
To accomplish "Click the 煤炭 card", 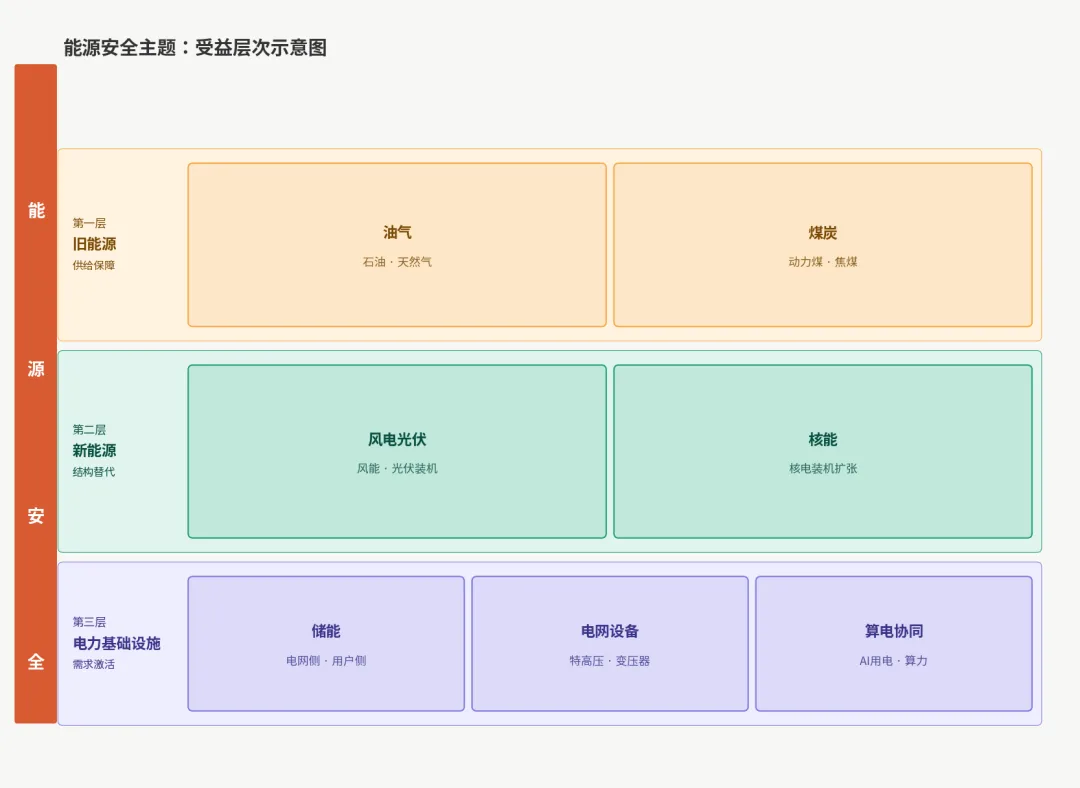I will (822, 243).
